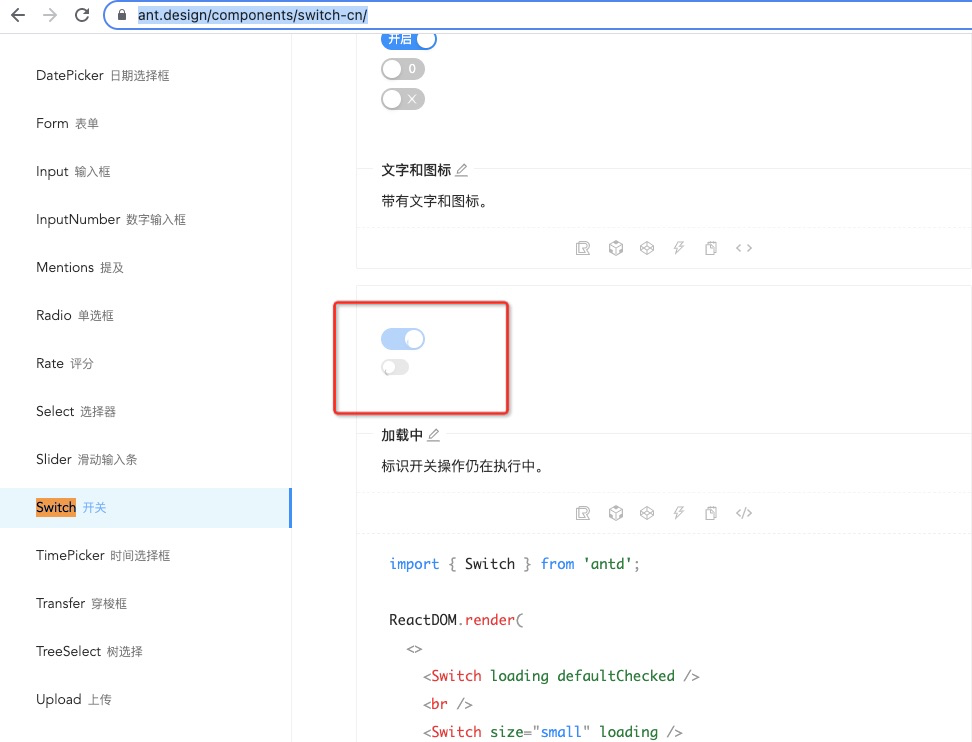Open 文字和图标 demo in StackBlitz
The height and width of the screenshot is (742, 972).
click(x=679, y=249)
